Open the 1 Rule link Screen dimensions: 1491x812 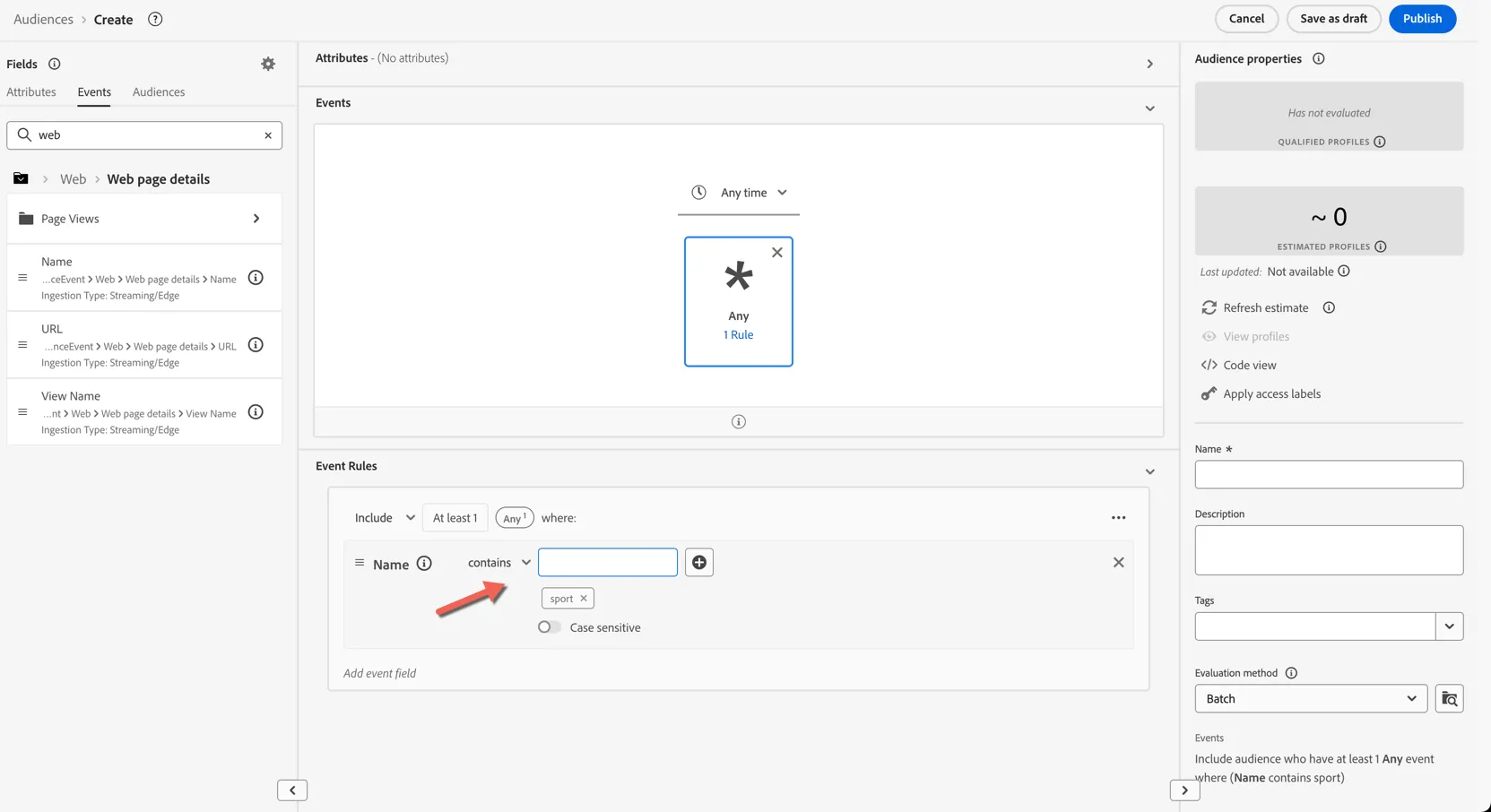[x=739, y=334]
